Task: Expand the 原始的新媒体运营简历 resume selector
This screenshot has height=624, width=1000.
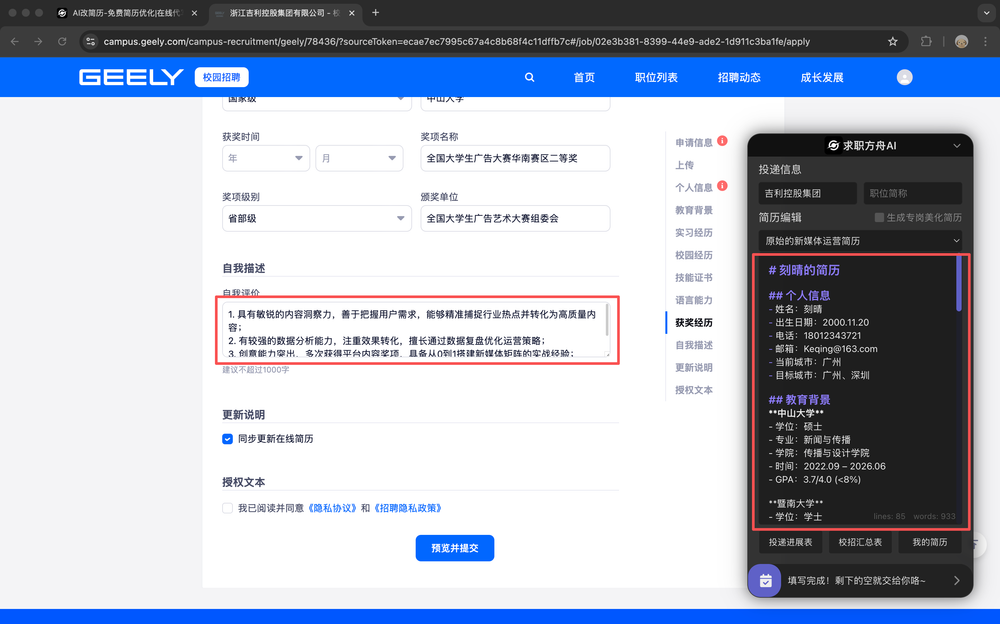Action: click(860, 241)
